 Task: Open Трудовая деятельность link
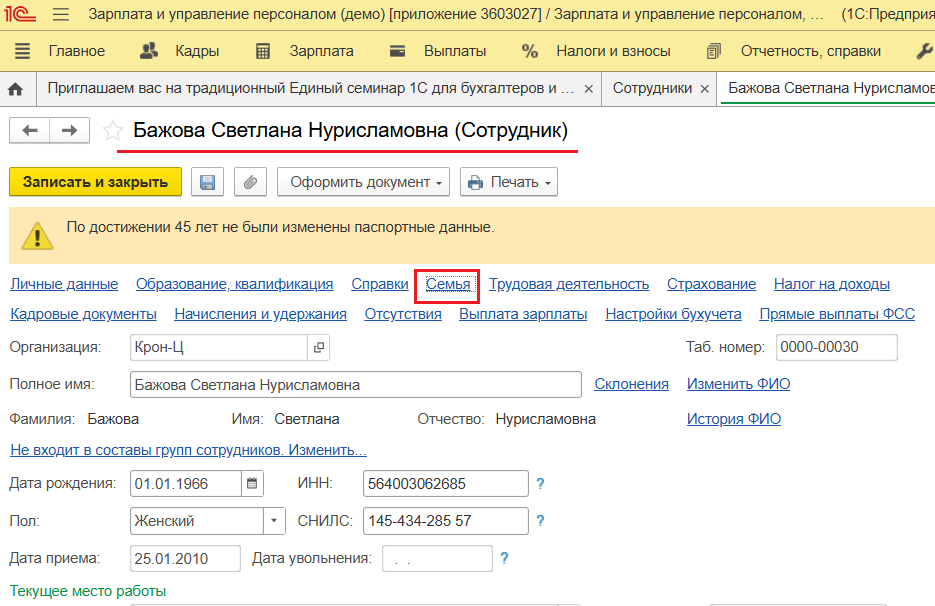569,284
